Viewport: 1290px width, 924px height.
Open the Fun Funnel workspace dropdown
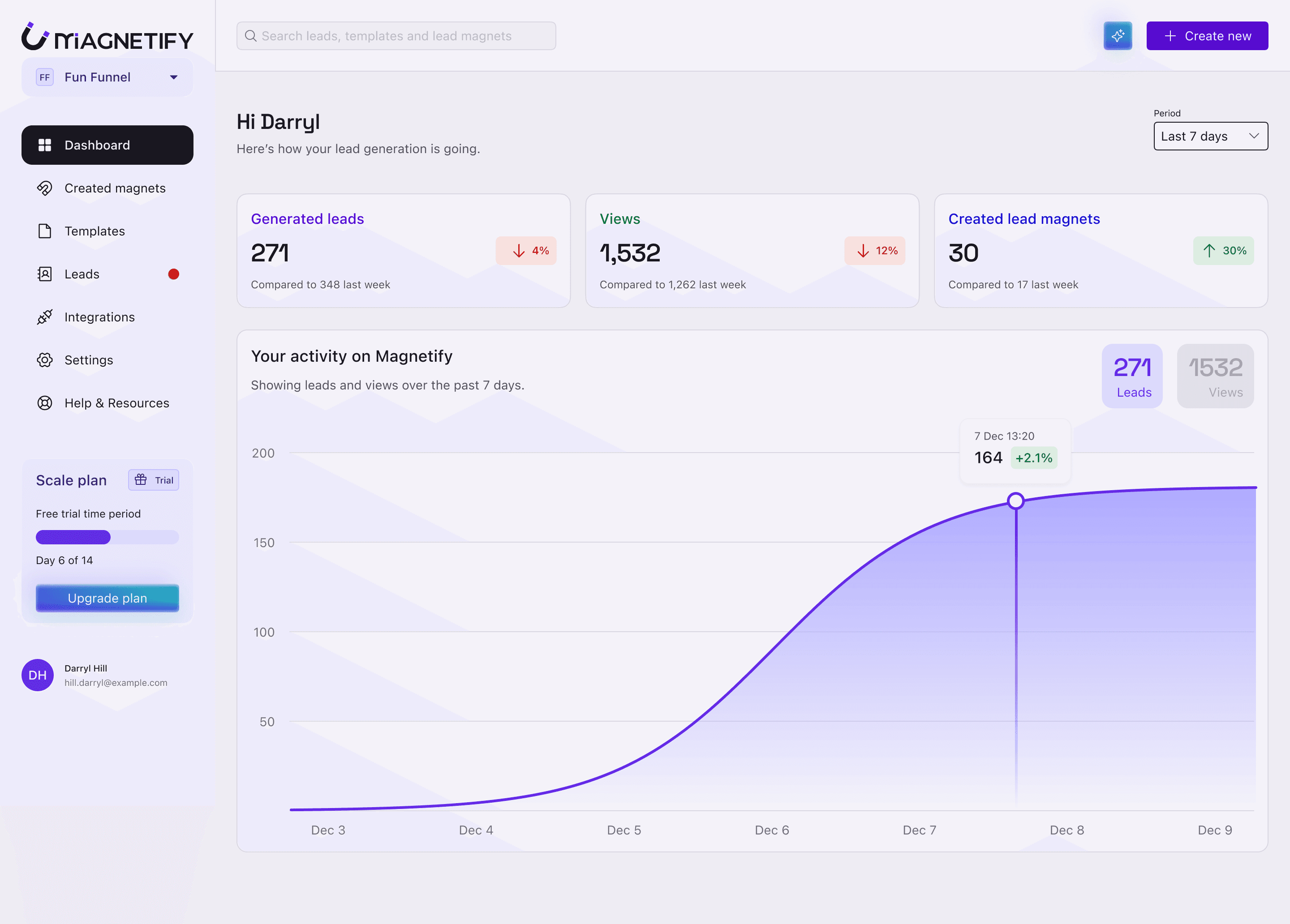click(x=107, y=77)
